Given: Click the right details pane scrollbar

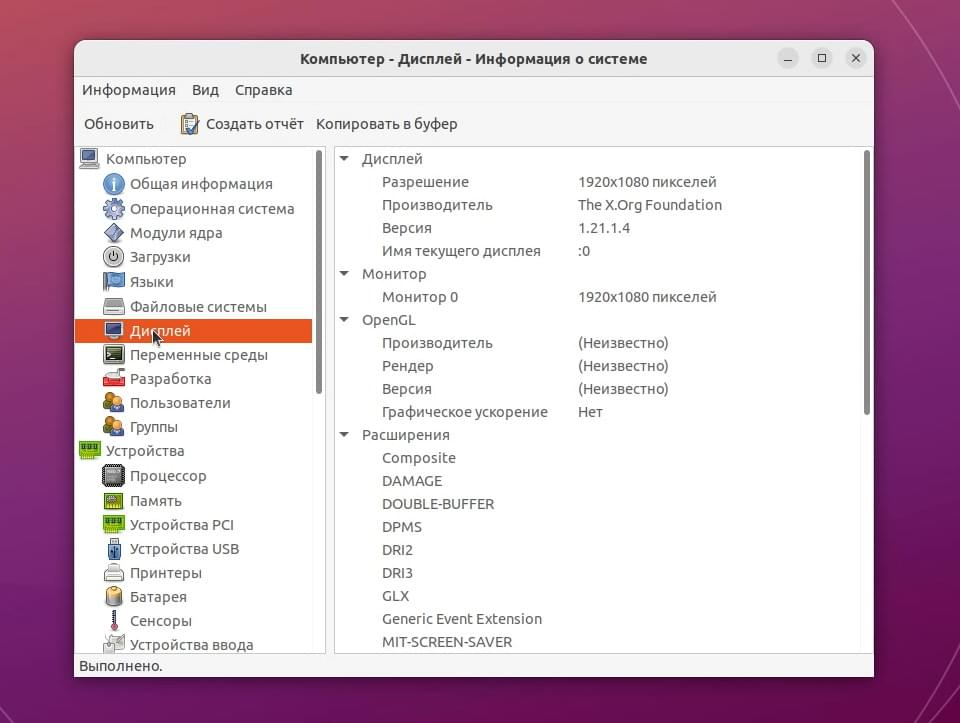Looking at the screenshot, I should point(866,283).
